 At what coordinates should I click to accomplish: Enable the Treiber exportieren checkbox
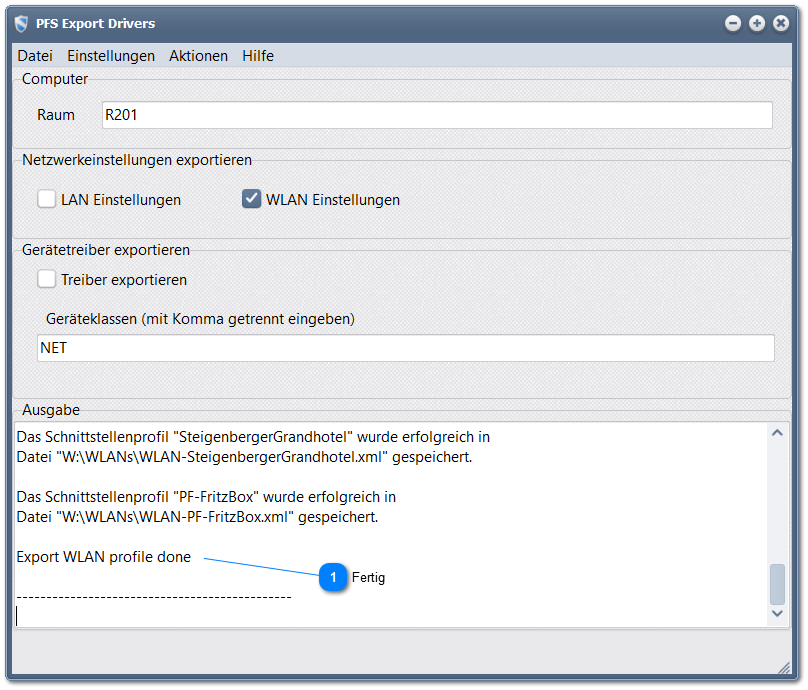tap(46, 279)
